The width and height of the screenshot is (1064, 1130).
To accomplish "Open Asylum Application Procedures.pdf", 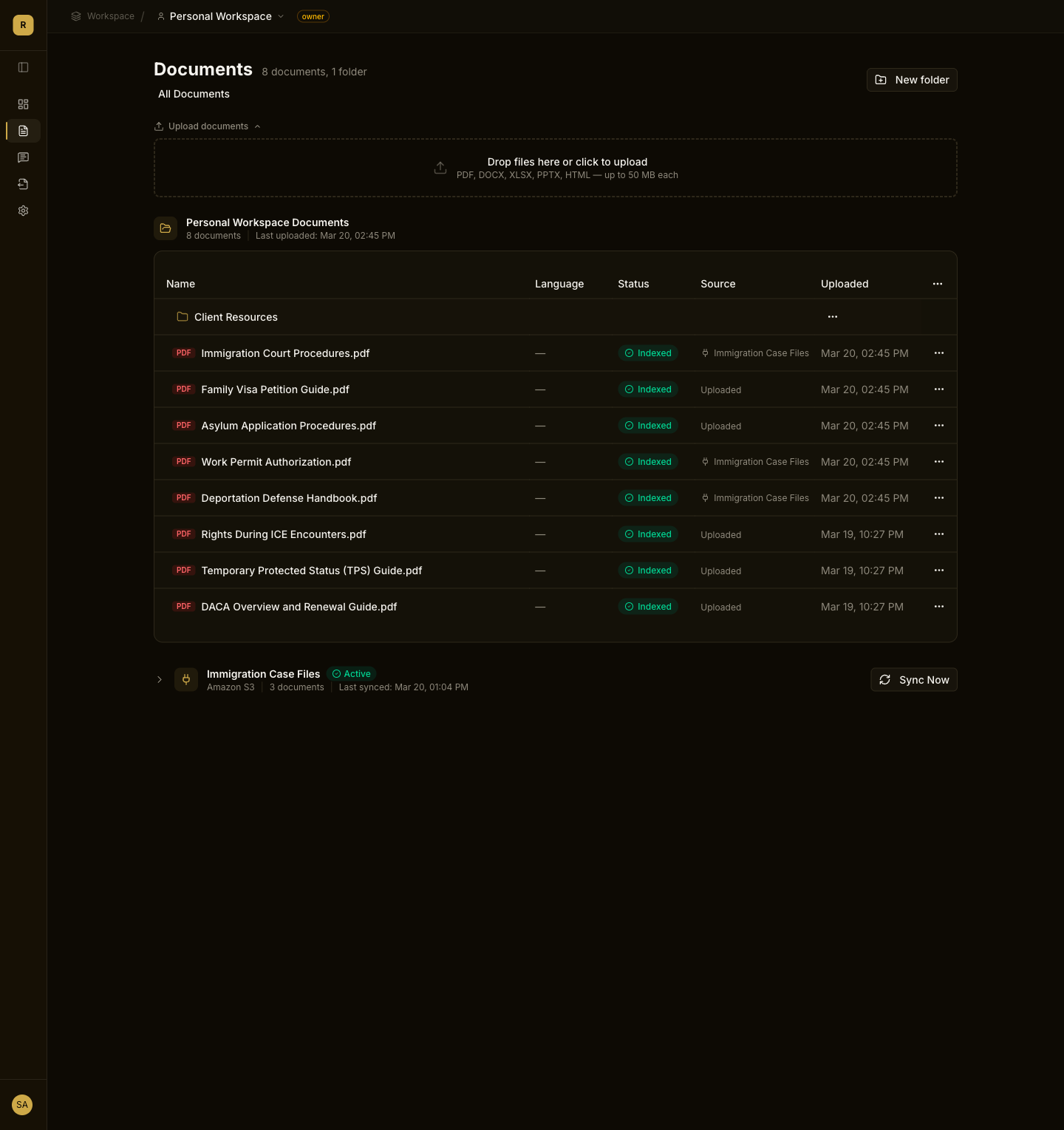I will (288, 426).
